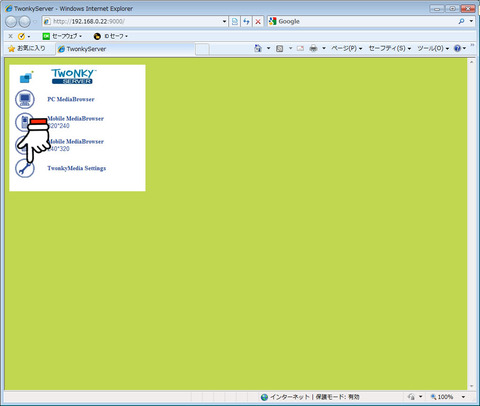This screenshot has width=480, height=406.
Task: Open the お気に入り favorites panel
Action: point(27,49)
